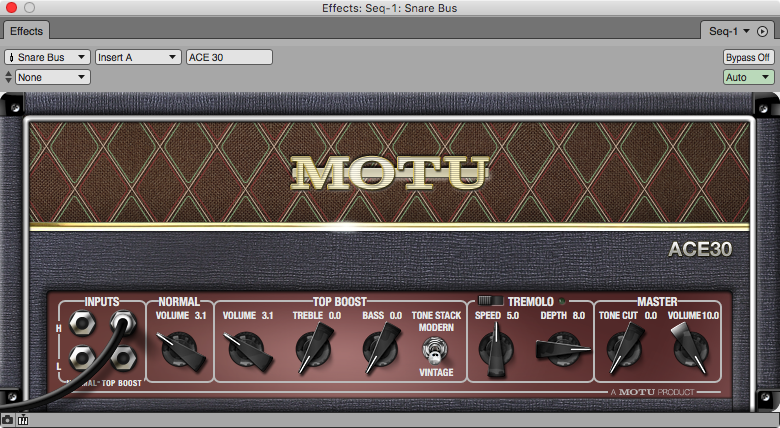
Task: Click the High Top Boost input jack
Action: 123,322
